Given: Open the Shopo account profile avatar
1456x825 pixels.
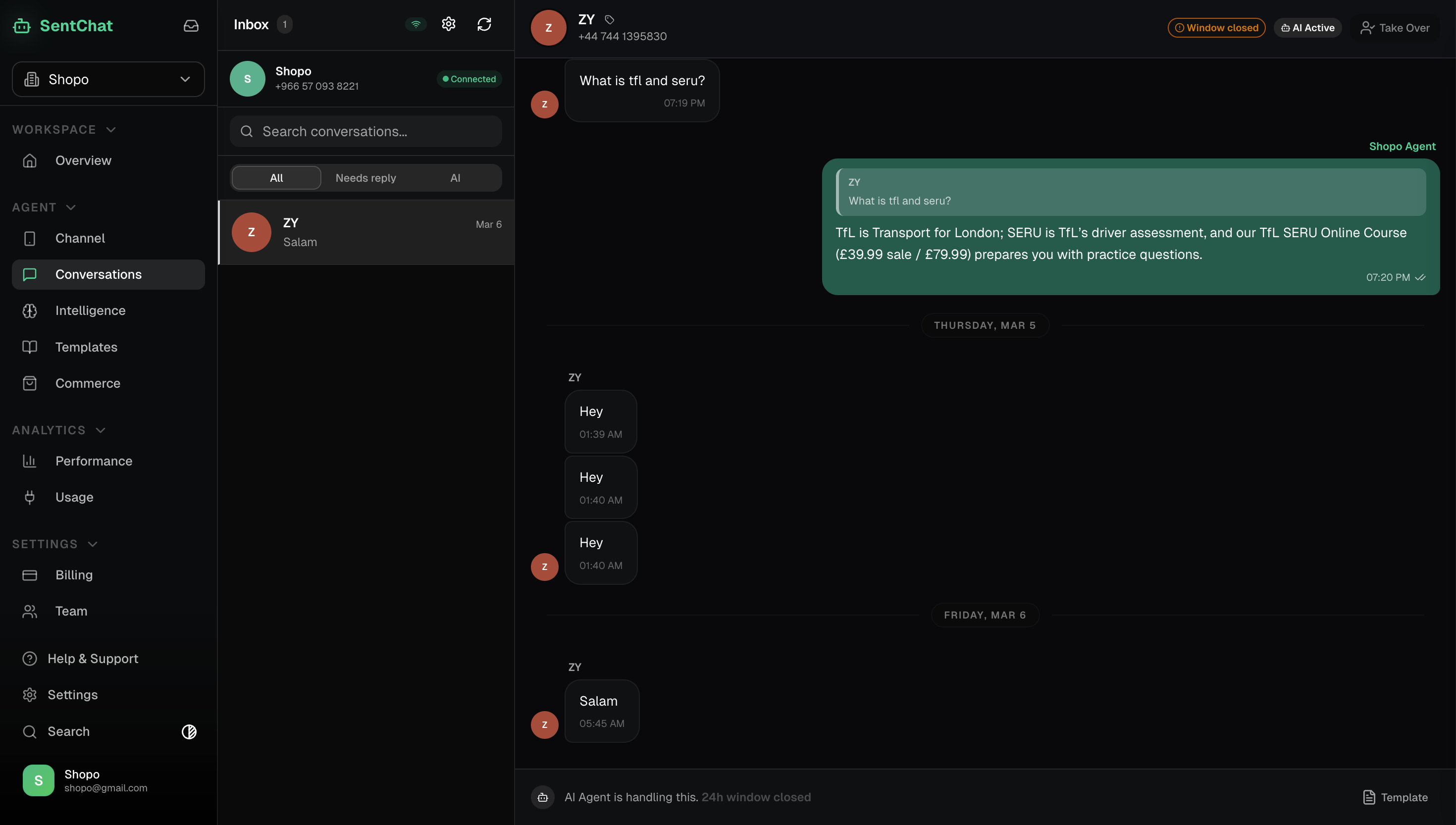Looking at the screenshot, I should (38, 779).
